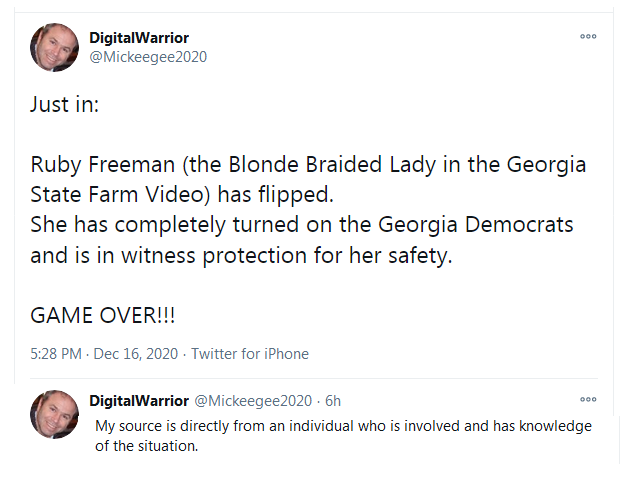
Task: Open the Twitter for iPhone source link
Action: (250, 354)
